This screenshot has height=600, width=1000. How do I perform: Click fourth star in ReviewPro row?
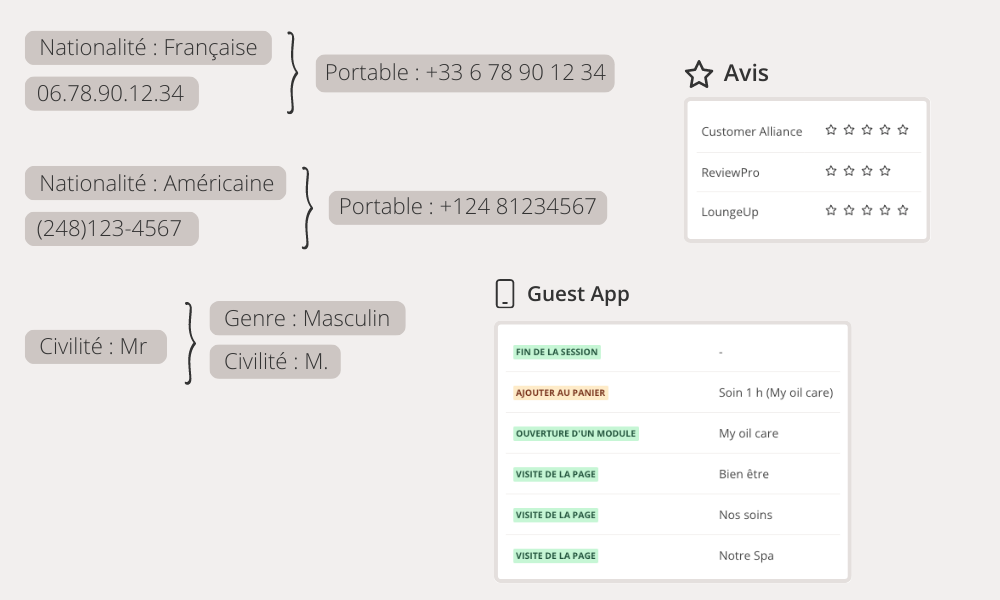885,171
